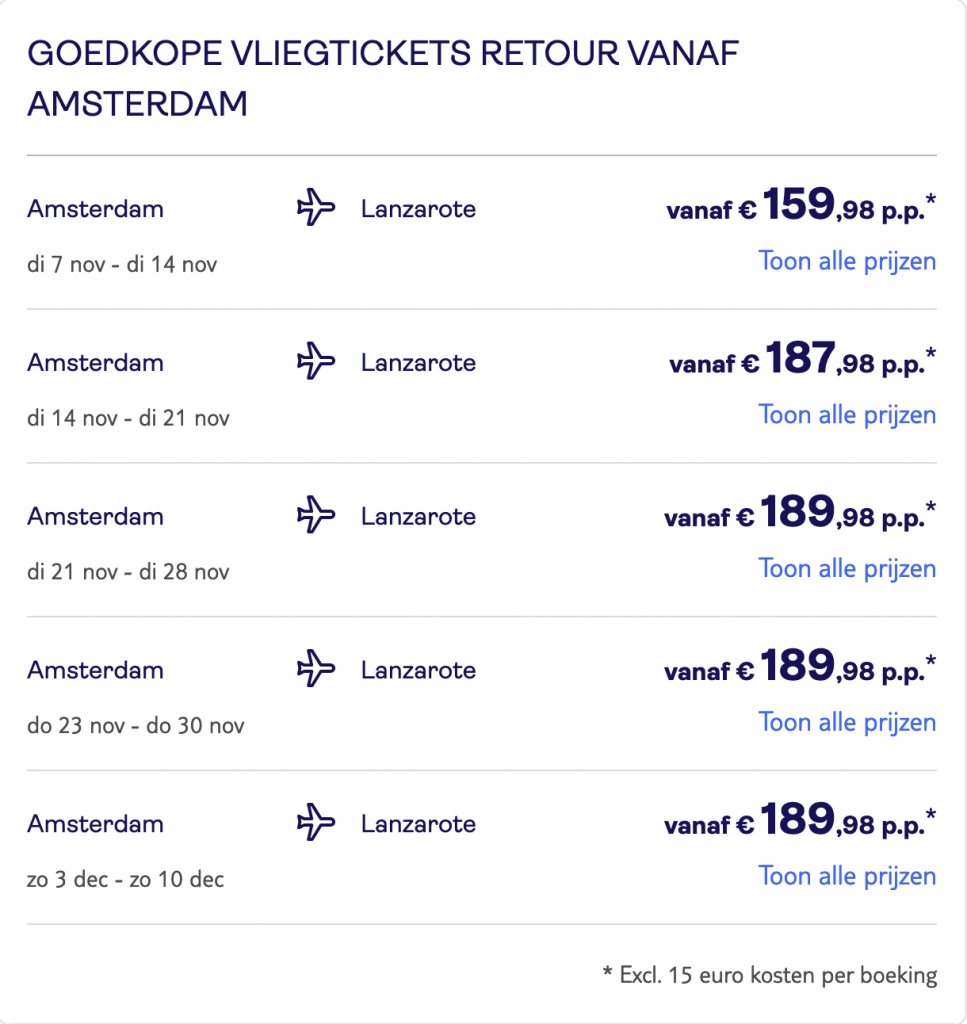The height and width of the screenshot is (1024, 967).
Task: Click the airplane icon in the 23 nov row
Action: [x=316, y=669]
